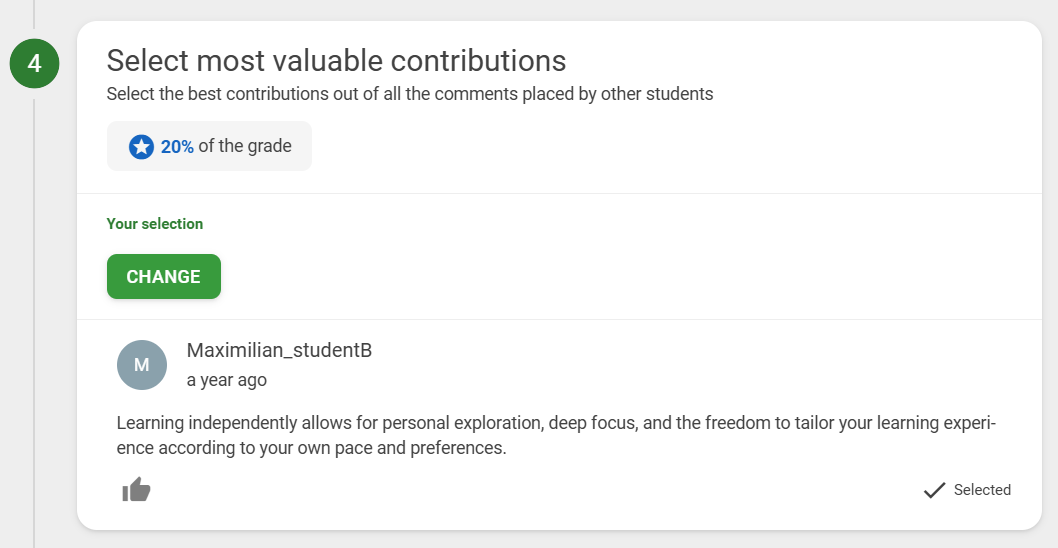Click the blue star grade icon
The width and height of the screenshot is (1058, 548).
point(141,146)
